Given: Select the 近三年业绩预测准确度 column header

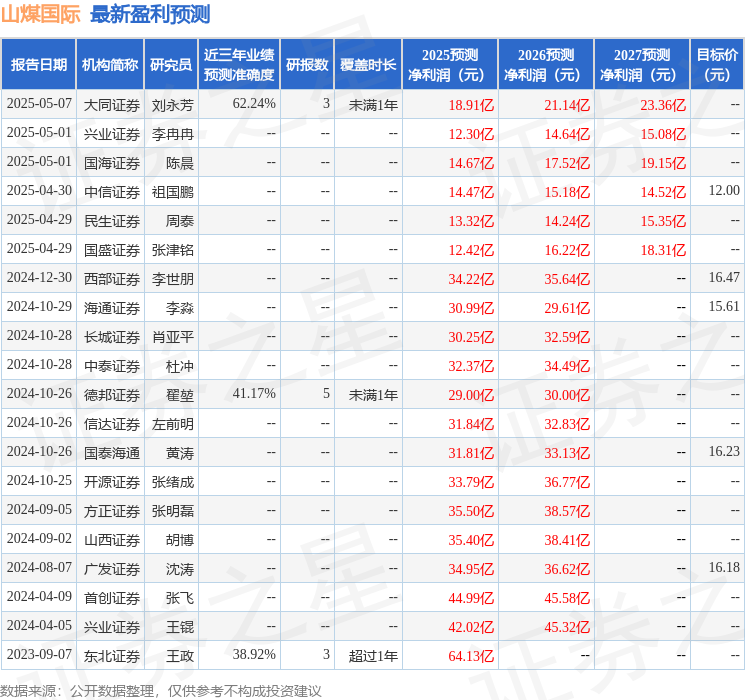Looking at the screenshot, I should (x=239, y=65).
